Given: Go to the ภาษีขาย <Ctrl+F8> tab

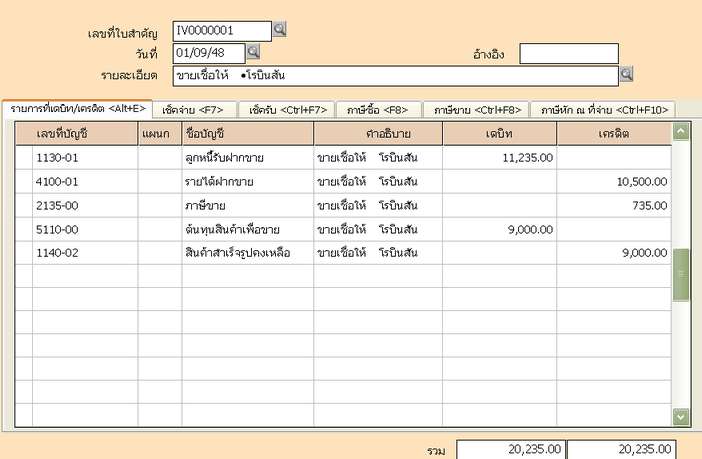Looking at the screenshot, I should (476, 109).
